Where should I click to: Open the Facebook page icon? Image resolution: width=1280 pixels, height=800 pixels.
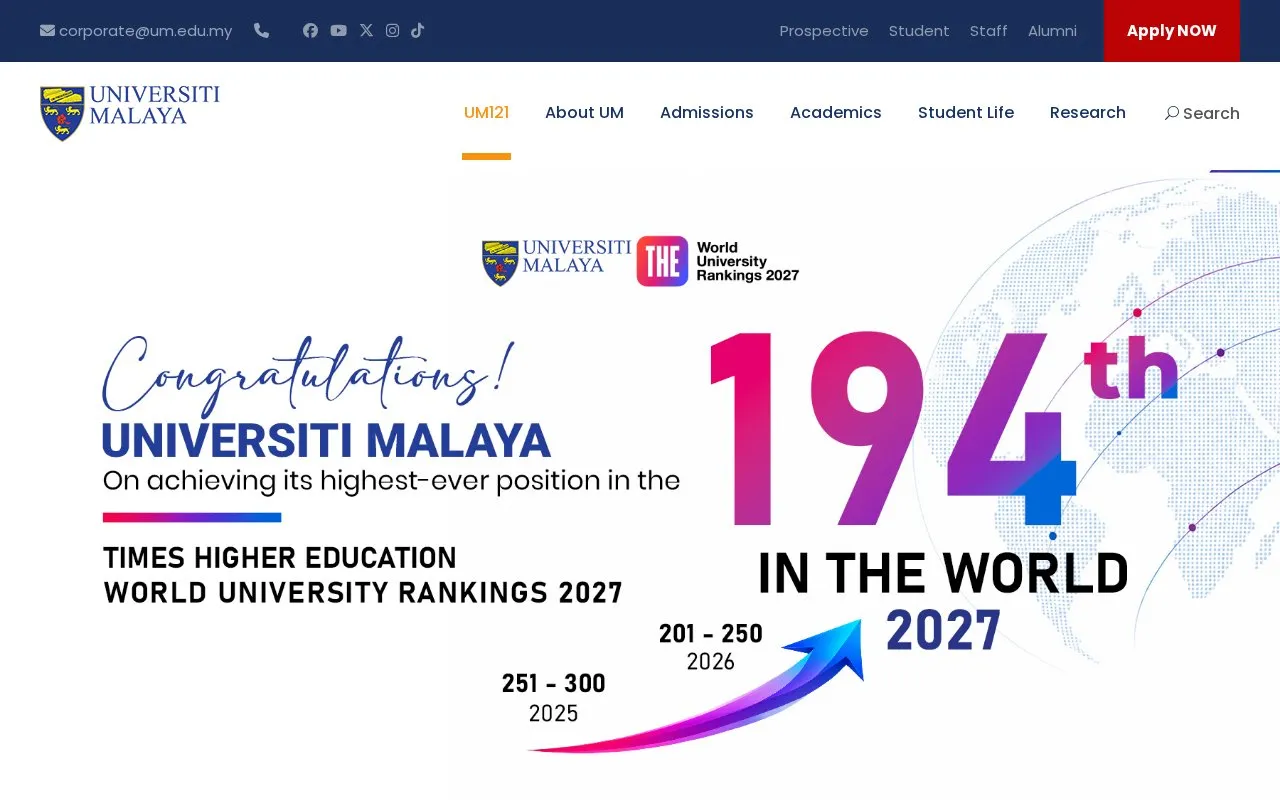(x=310, y=30)
